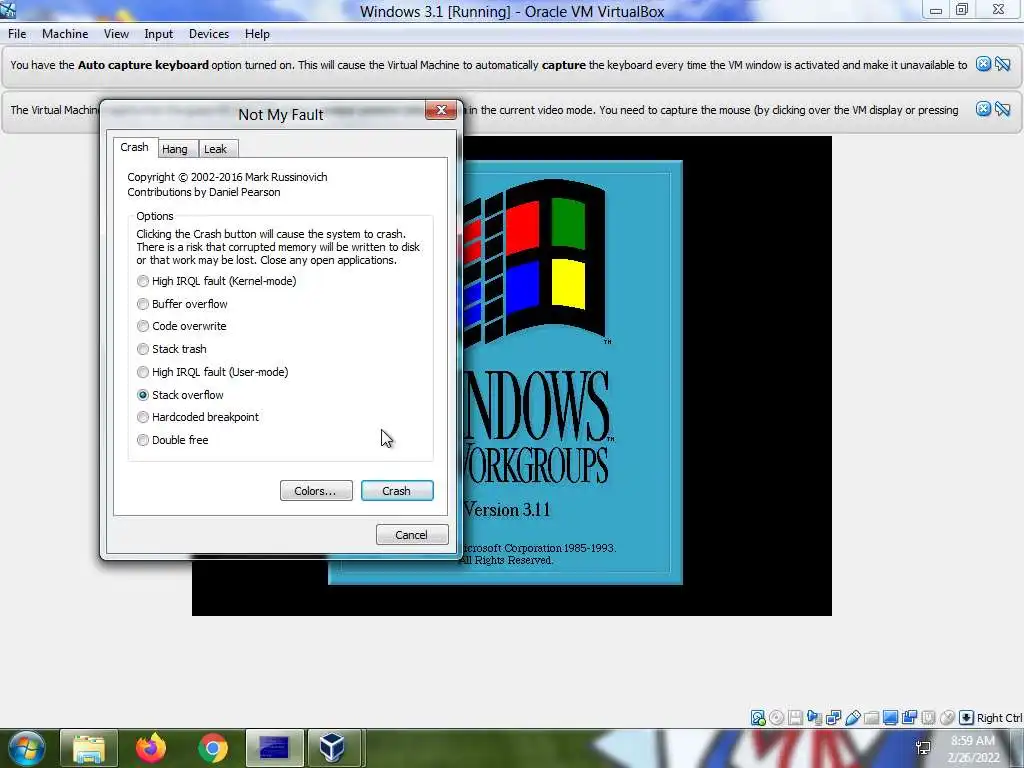Switch to the Leak tab
Image resolution: width=1024 pixels, height=768 pixels.
216,149
